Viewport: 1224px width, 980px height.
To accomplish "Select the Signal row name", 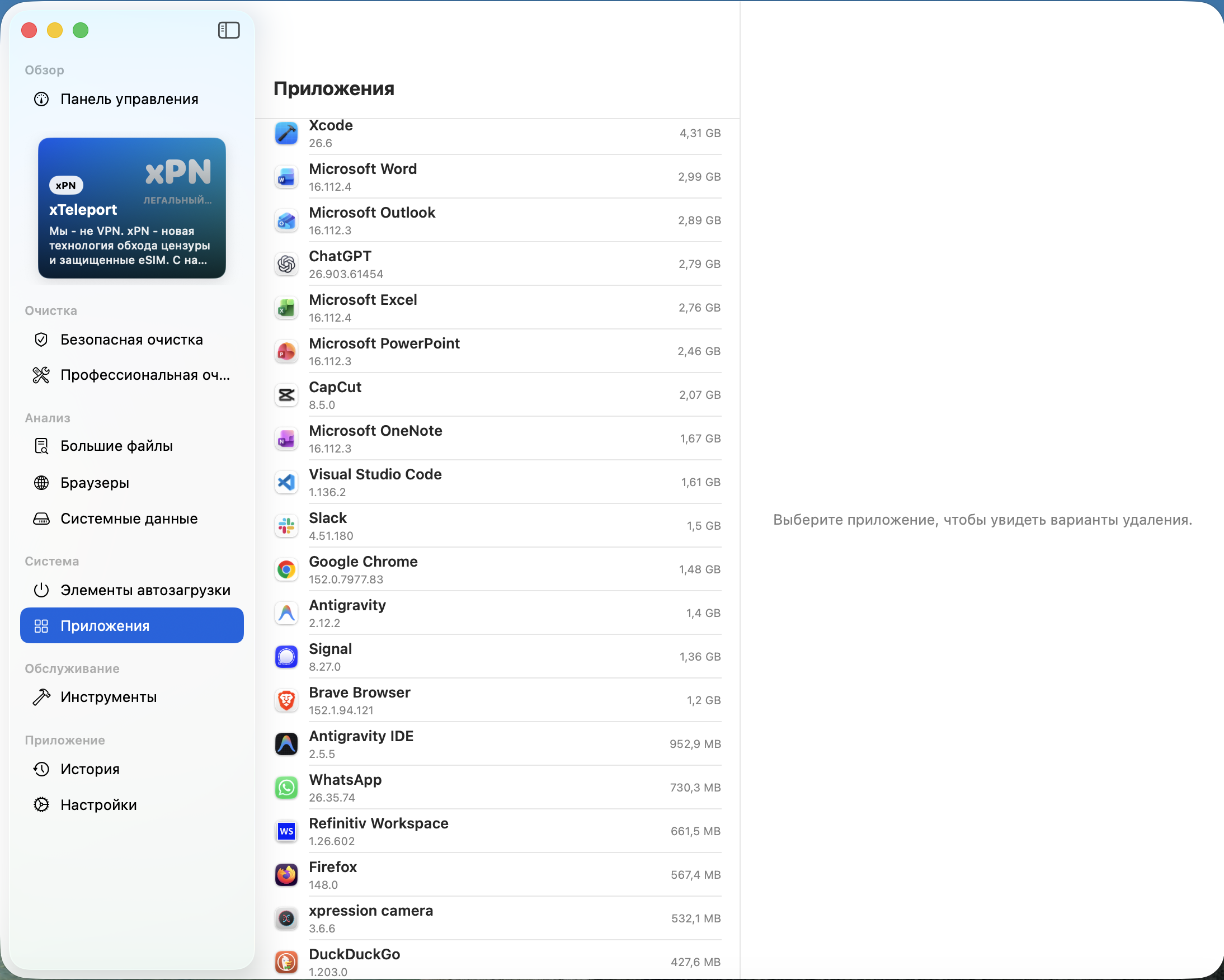I will [x=331, y=649].
